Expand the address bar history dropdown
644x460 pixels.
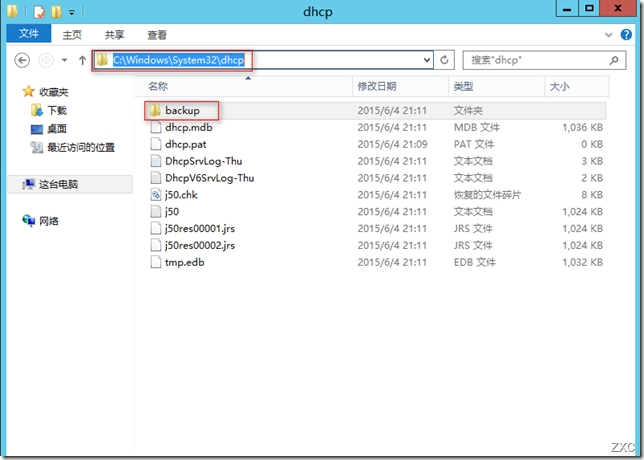coord(427,60)
